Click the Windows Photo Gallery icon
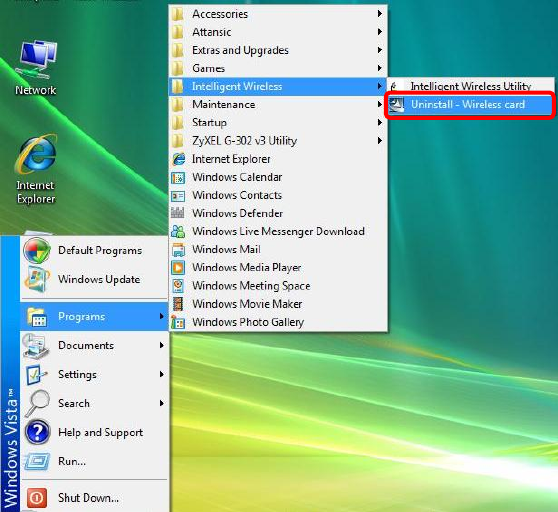This screenshot has width=558, height=512. 178,322
